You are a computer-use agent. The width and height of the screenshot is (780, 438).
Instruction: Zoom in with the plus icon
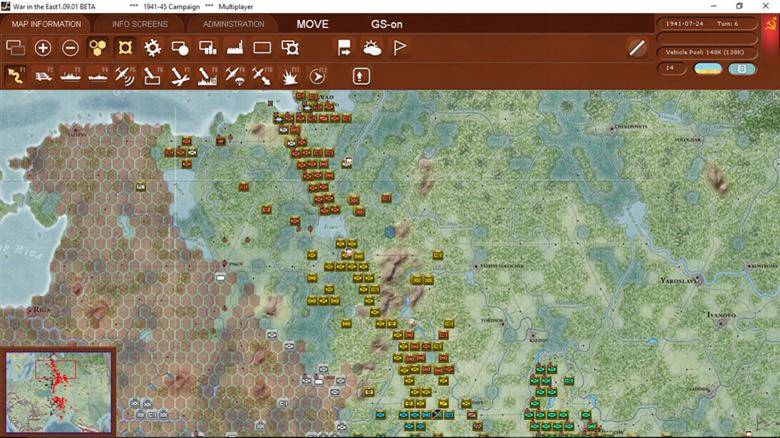coord(43,48)
